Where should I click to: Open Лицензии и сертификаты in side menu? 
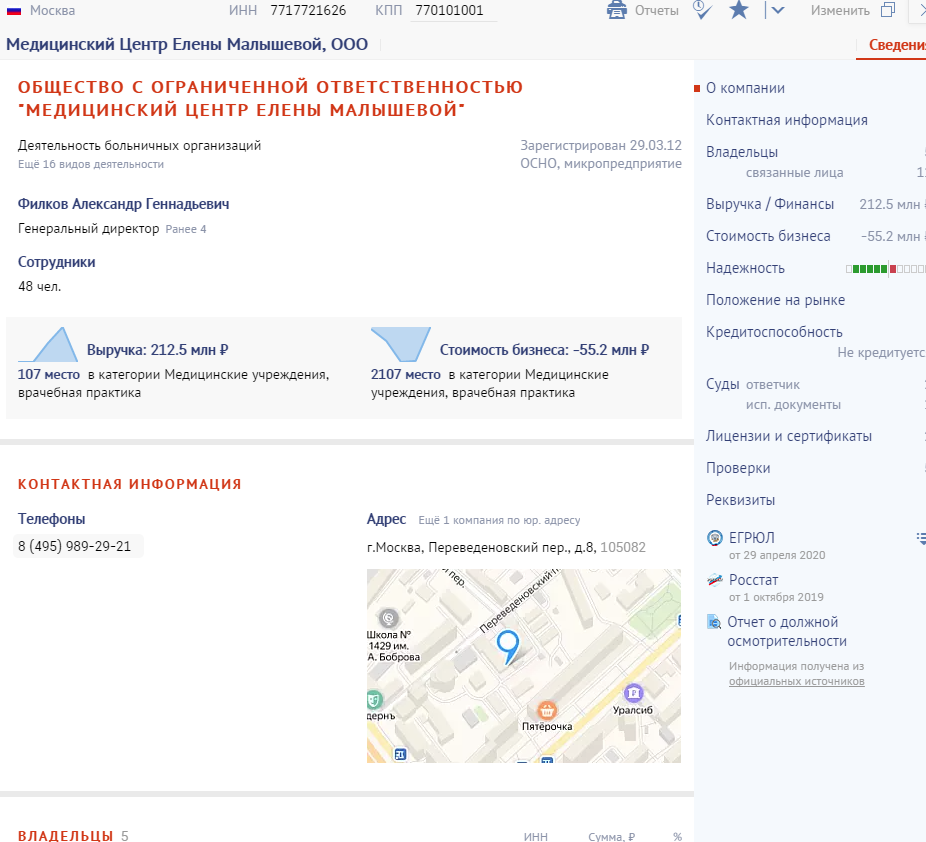pyautogui.click(x=789, y=436)
